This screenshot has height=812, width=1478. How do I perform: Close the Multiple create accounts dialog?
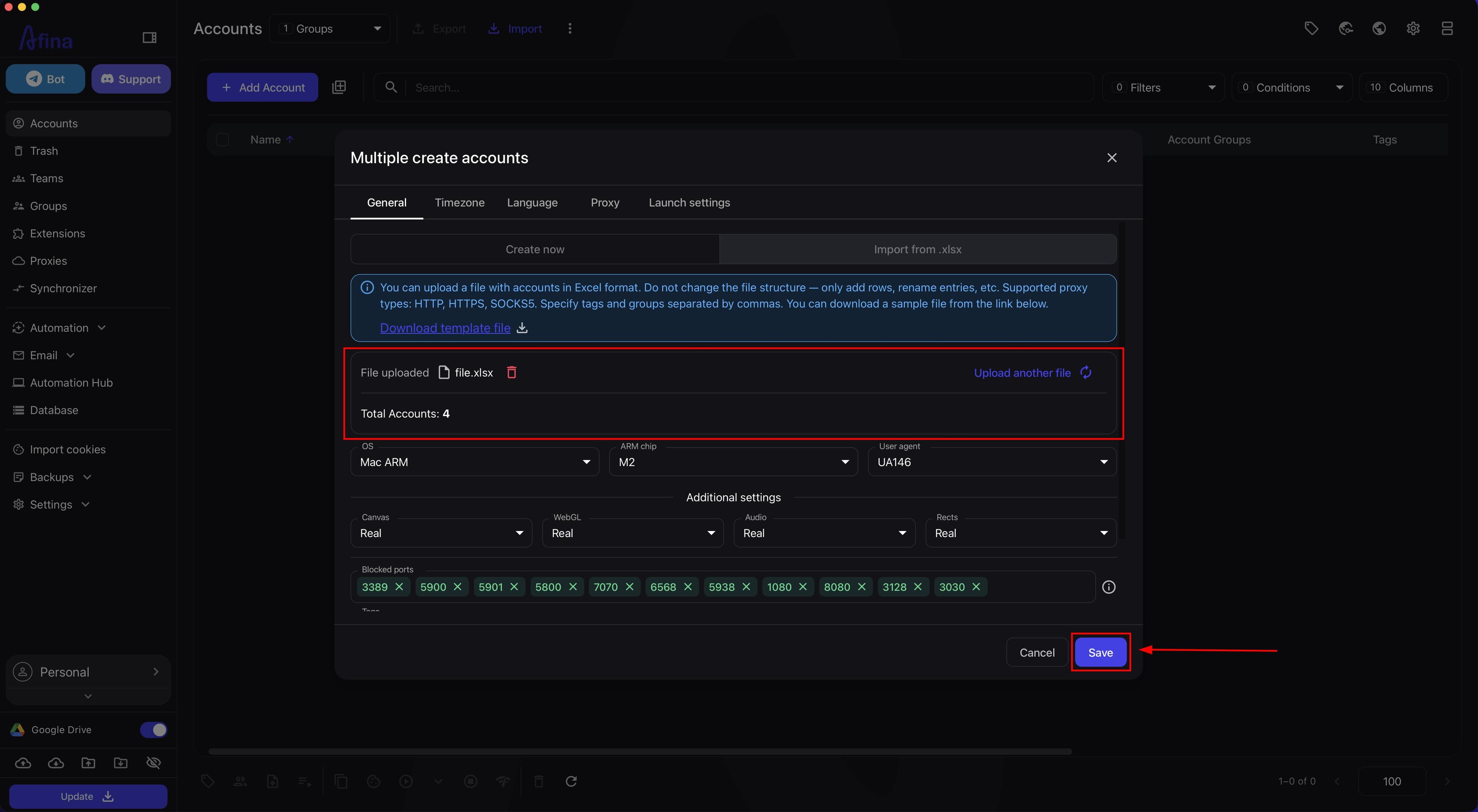pos(1111,158)
